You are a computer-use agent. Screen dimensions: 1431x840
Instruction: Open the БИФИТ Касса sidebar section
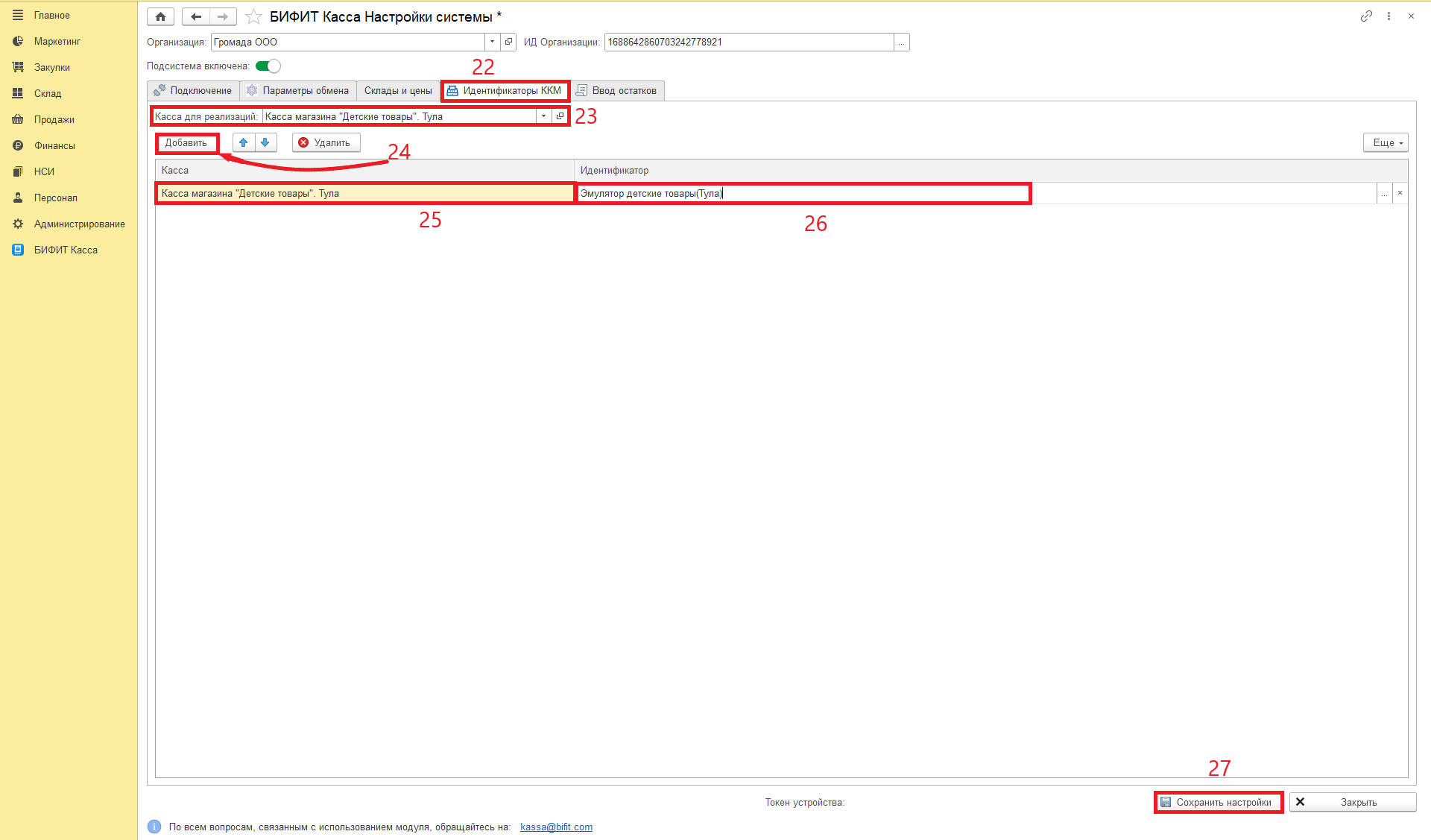tap(66, 250)
